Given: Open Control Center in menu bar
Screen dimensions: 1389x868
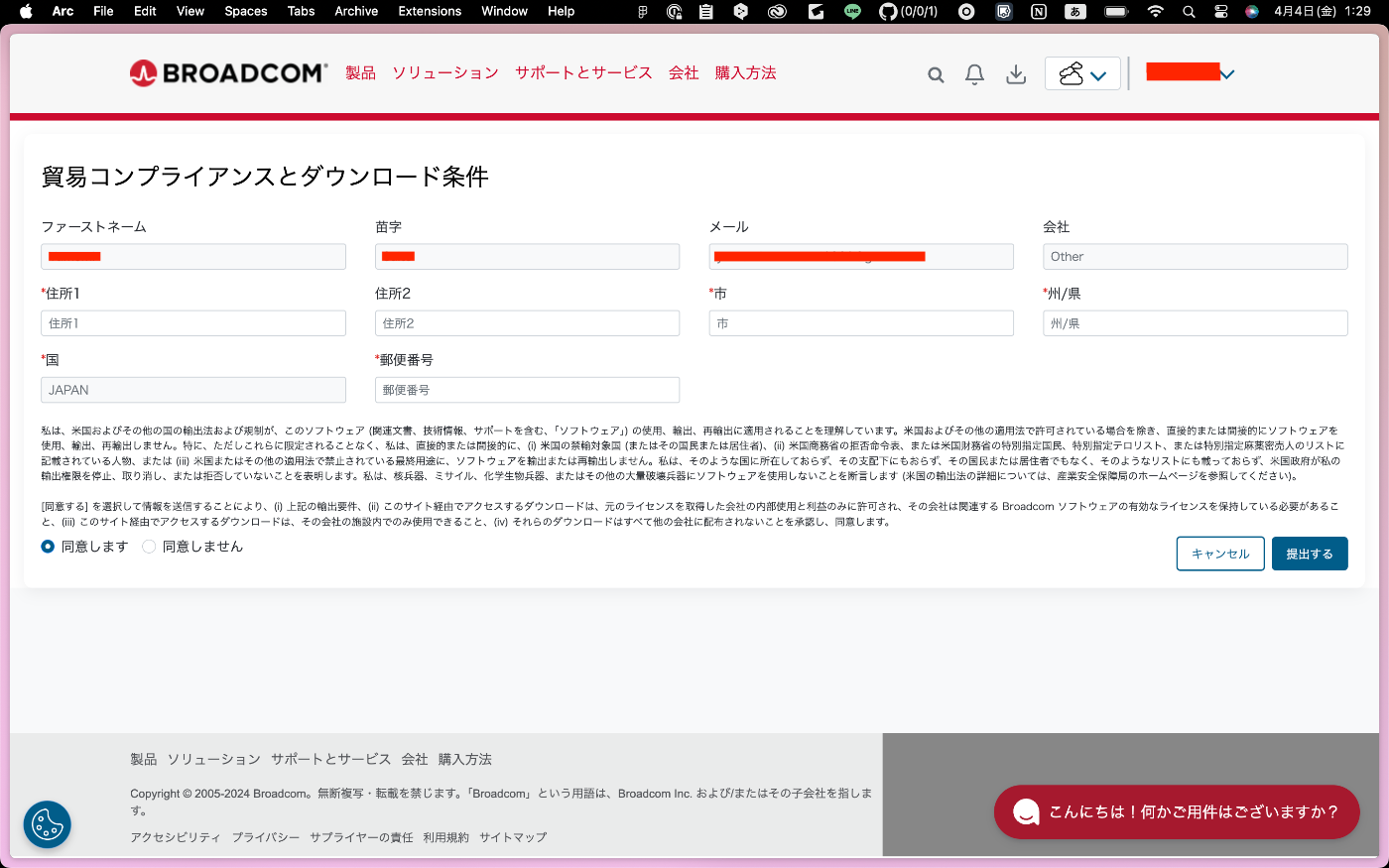Looking at the screenshot, I should tap(1221, 11).
